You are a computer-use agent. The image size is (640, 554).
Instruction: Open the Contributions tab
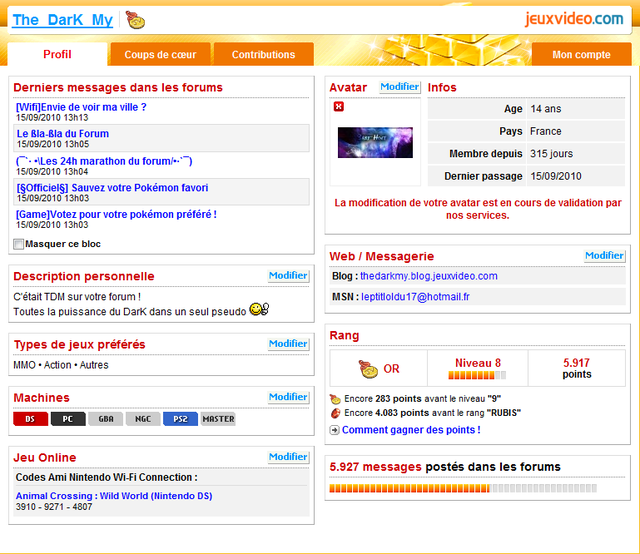point(263,55)
